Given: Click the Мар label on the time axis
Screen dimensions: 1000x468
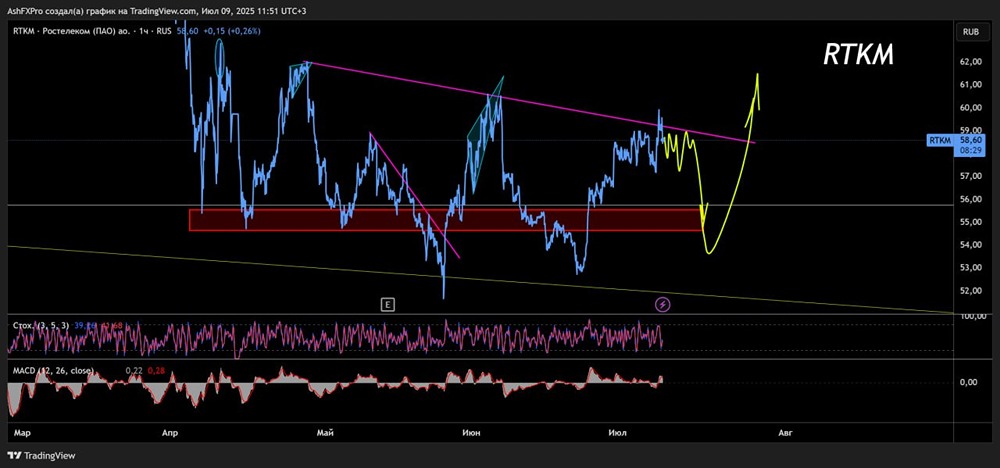Looking at the screenshot, I should [x=22, y=434].
